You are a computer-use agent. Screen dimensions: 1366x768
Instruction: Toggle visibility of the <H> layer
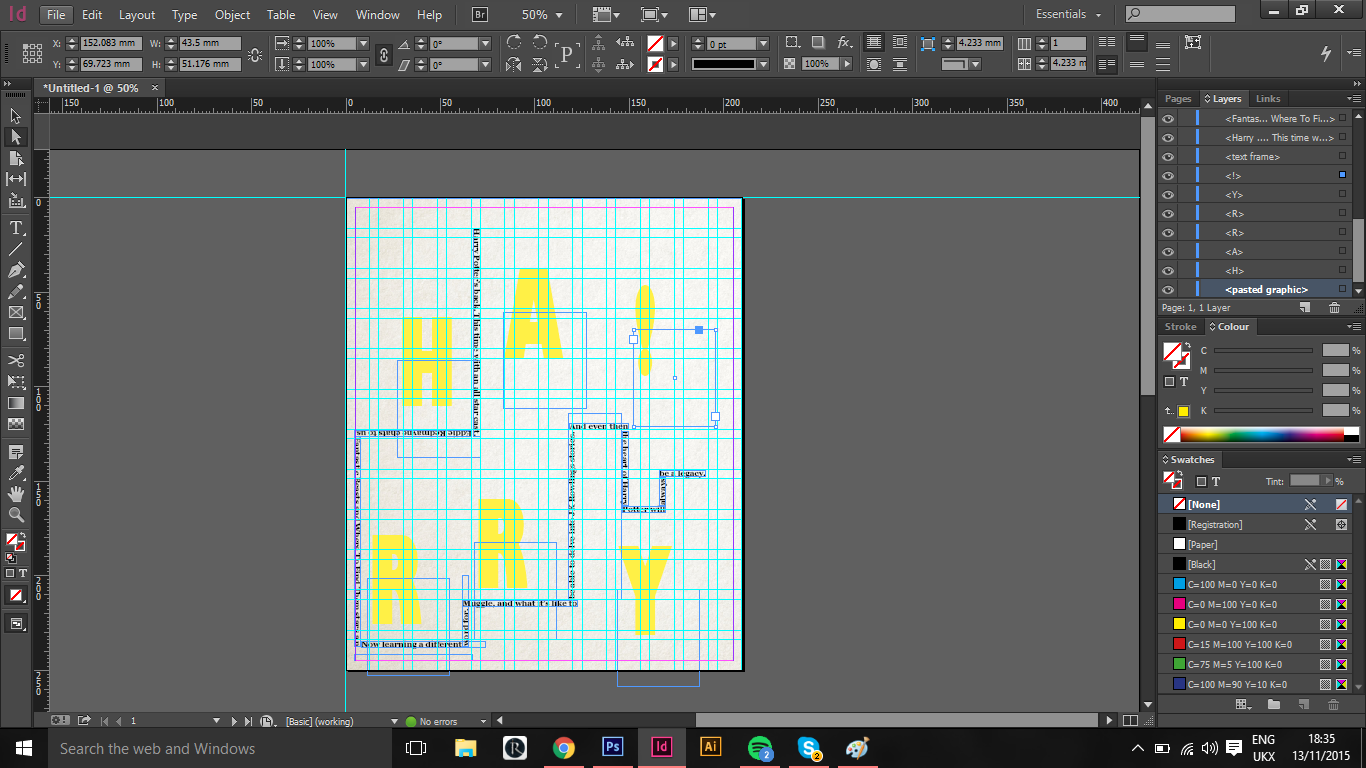pyautogui.click(x=1168, y=270)
